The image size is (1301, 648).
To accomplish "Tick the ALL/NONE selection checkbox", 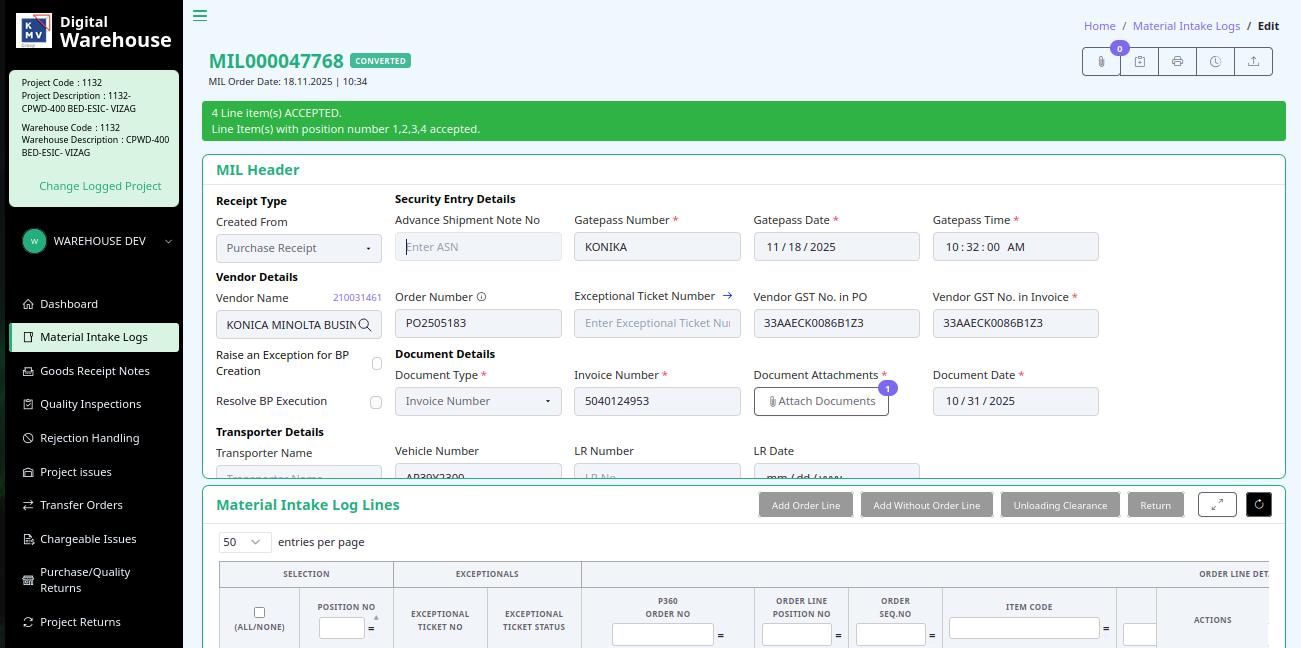I will click(260, 612).
